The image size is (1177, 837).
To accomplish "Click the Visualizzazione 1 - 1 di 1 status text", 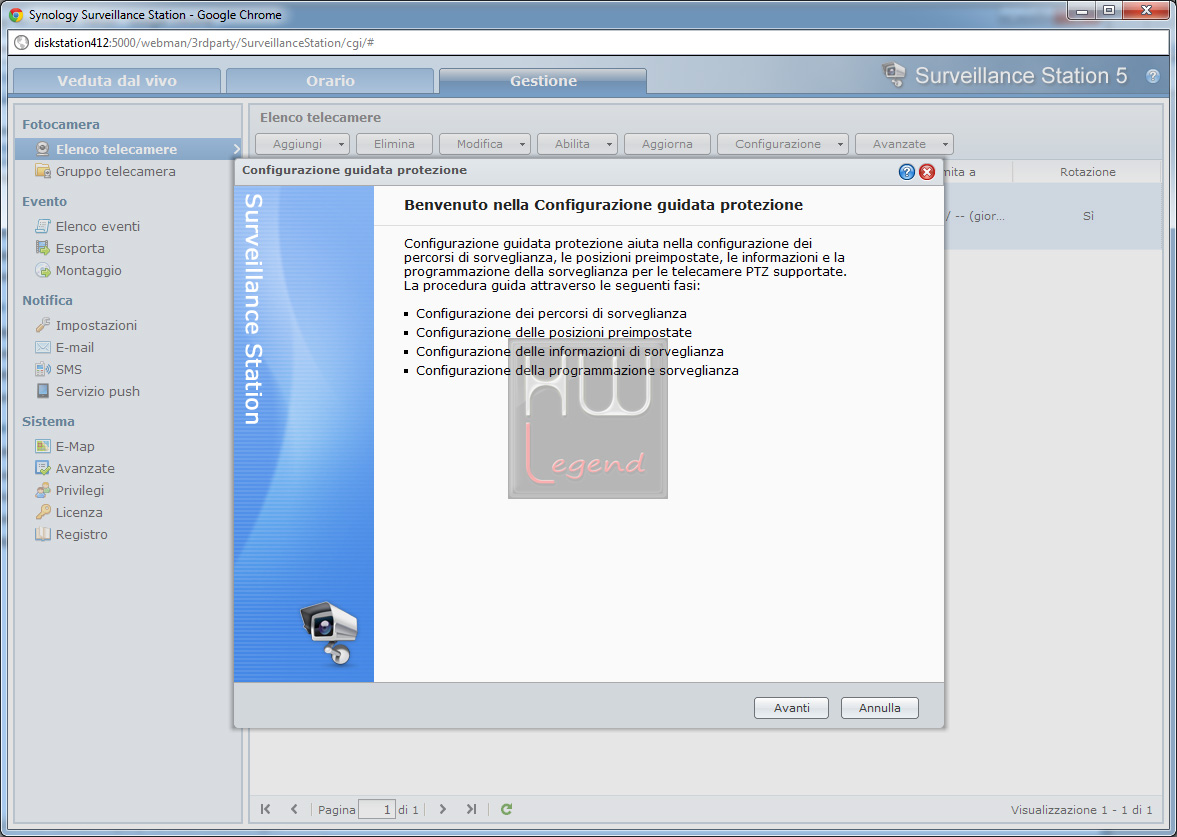I will pos(1081,810).
